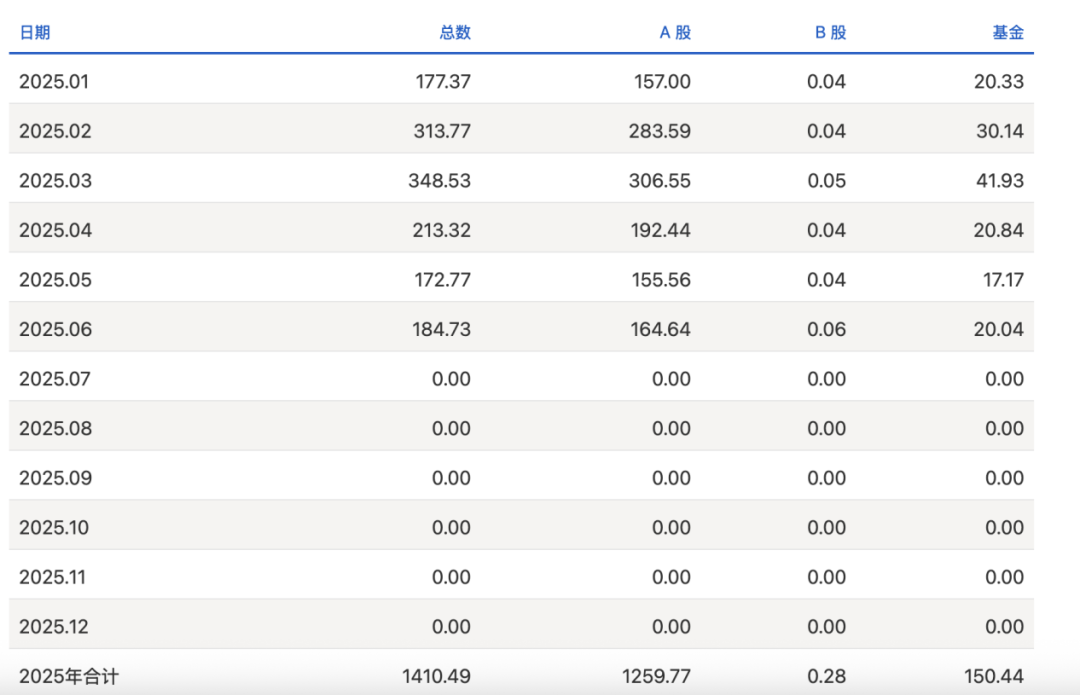
Task: Click the 306.55 A-share value for 2025.03
Action: [661, 181]
